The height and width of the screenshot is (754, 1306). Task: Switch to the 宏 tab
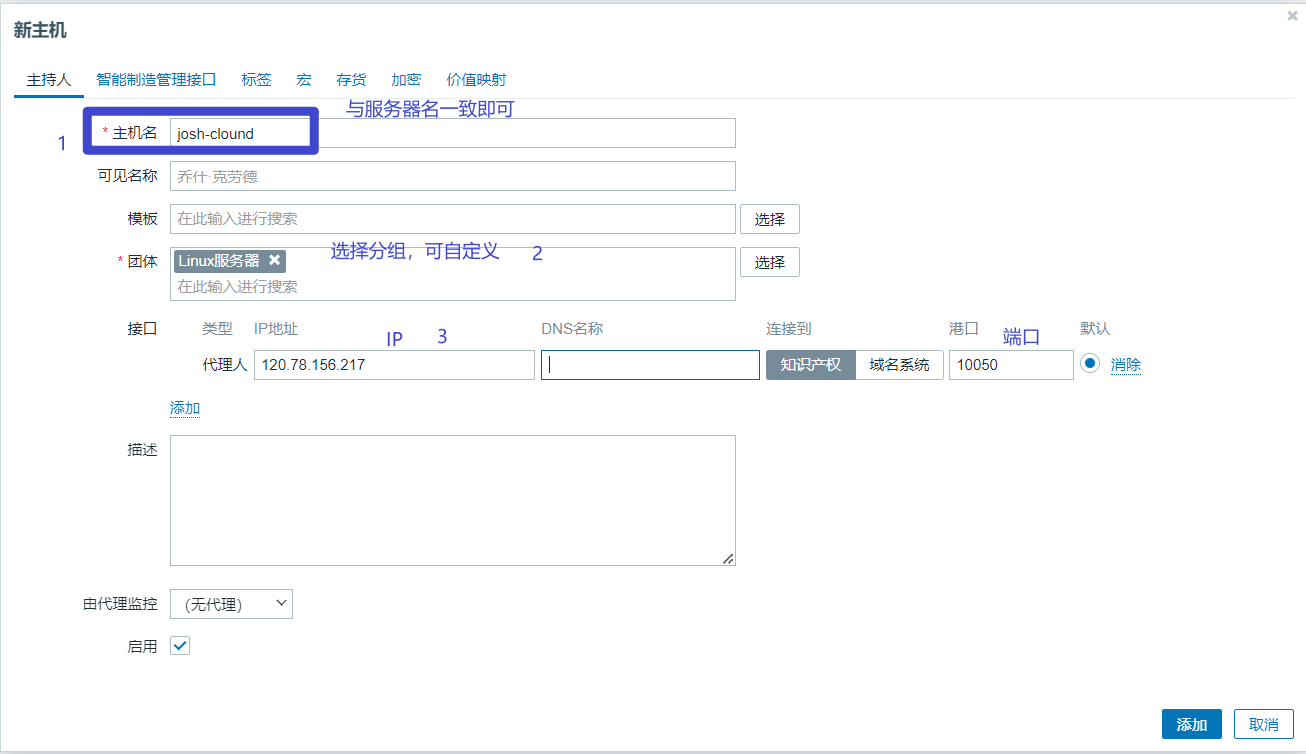[x=303, y=79]
